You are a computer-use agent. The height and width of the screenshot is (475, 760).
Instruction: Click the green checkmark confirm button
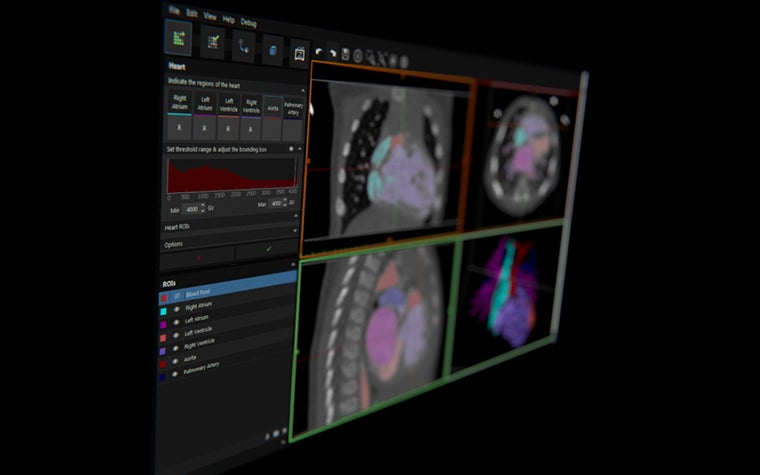point(268,249)
